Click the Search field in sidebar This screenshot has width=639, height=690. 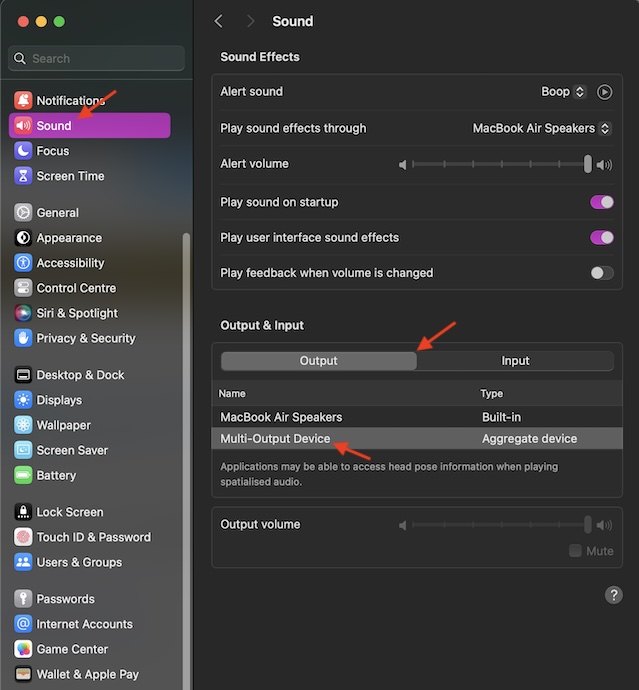click(97, 59)
